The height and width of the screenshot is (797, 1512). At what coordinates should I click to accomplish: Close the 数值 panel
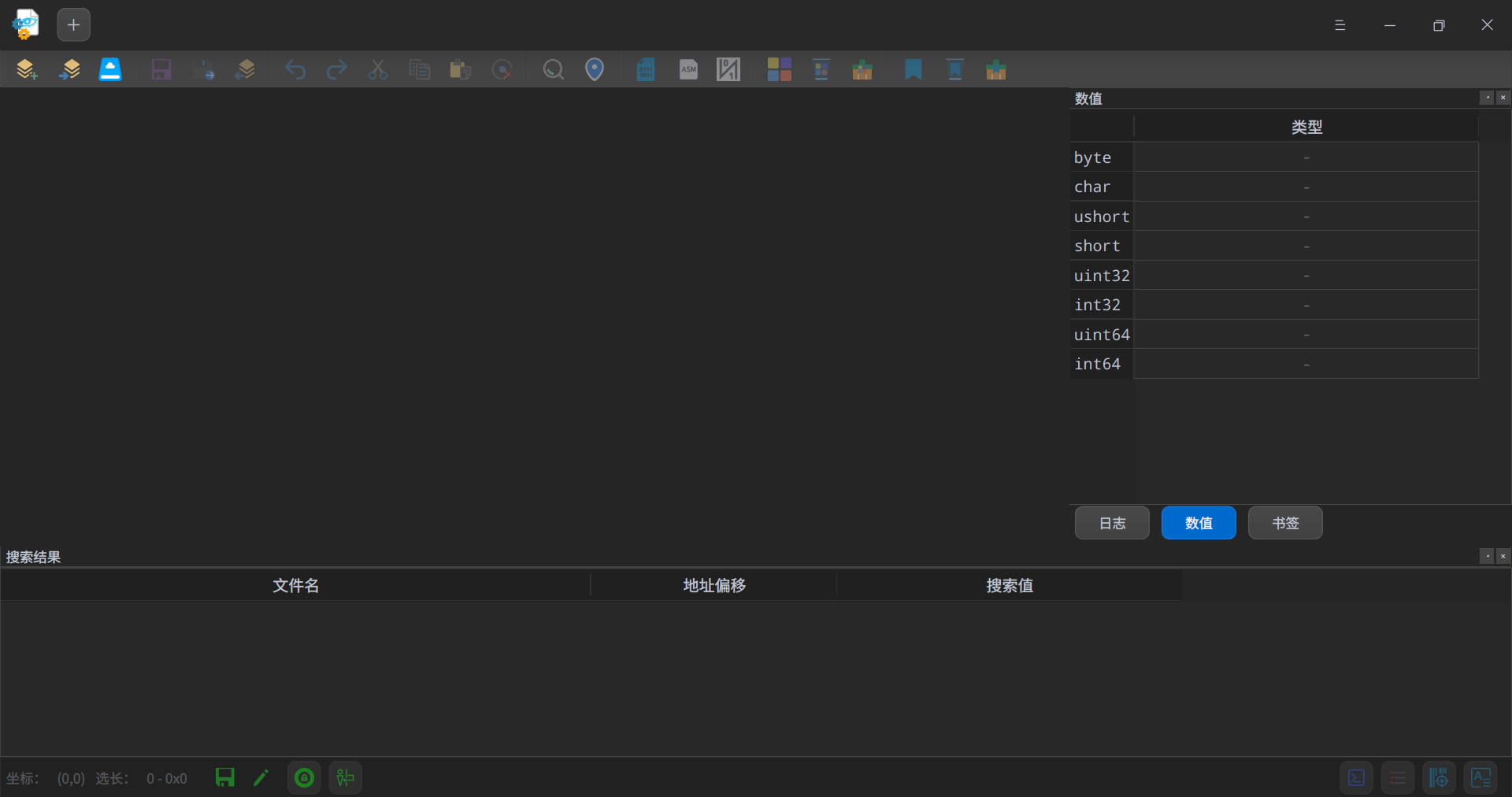(x=1503, y=98)
